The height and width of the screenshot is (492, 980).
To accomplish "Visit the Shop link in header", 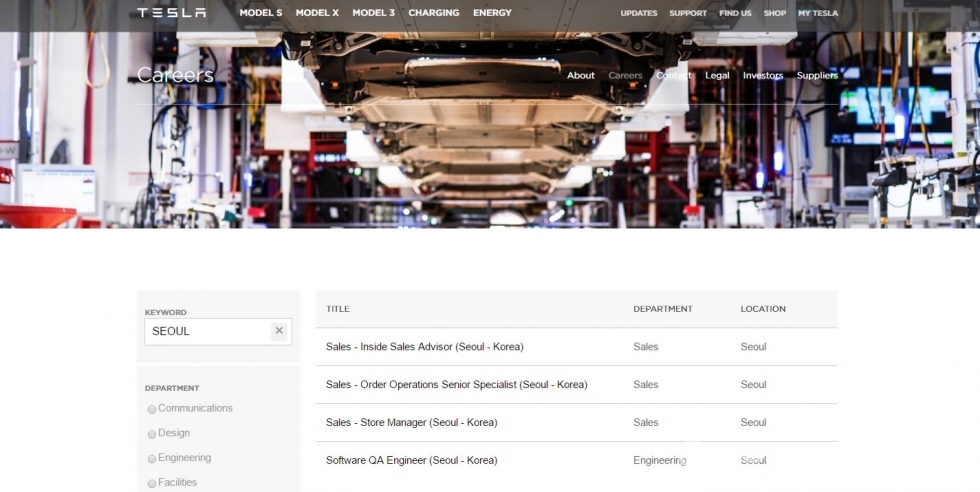I will (774, 13).
